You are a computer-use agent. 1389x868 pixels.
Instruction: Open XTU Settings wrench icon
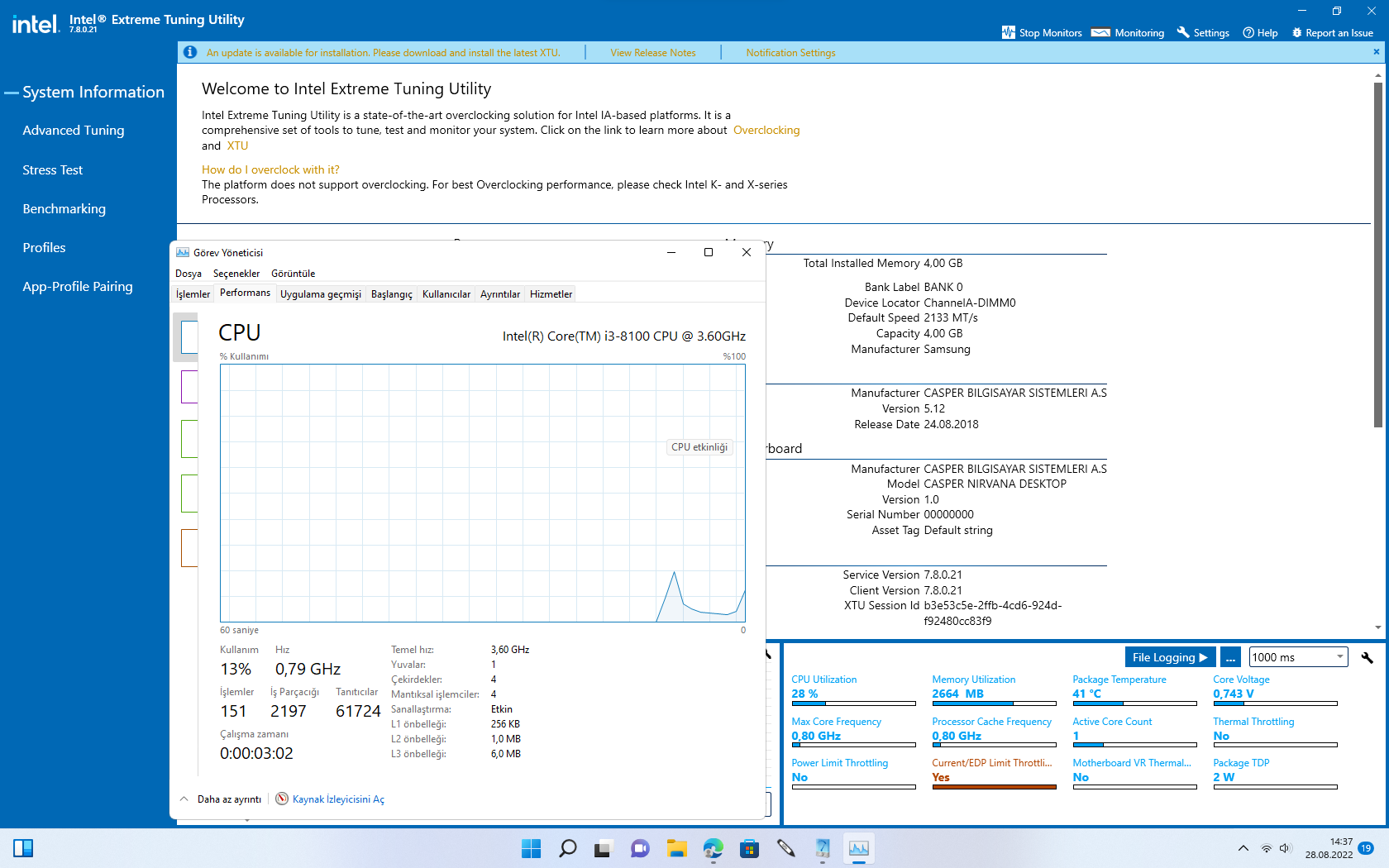pyautogui.click(x=1183, y=32)
